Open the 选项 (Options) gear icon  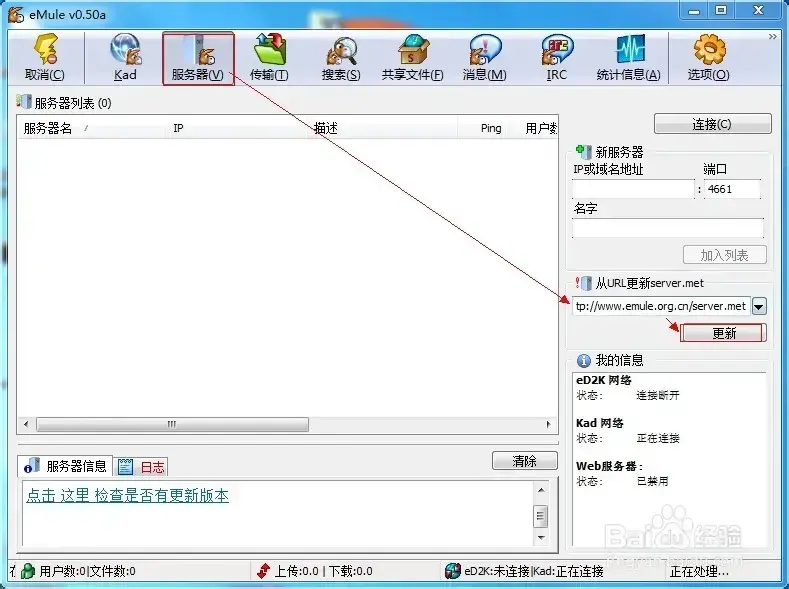[x=709, y=57]
